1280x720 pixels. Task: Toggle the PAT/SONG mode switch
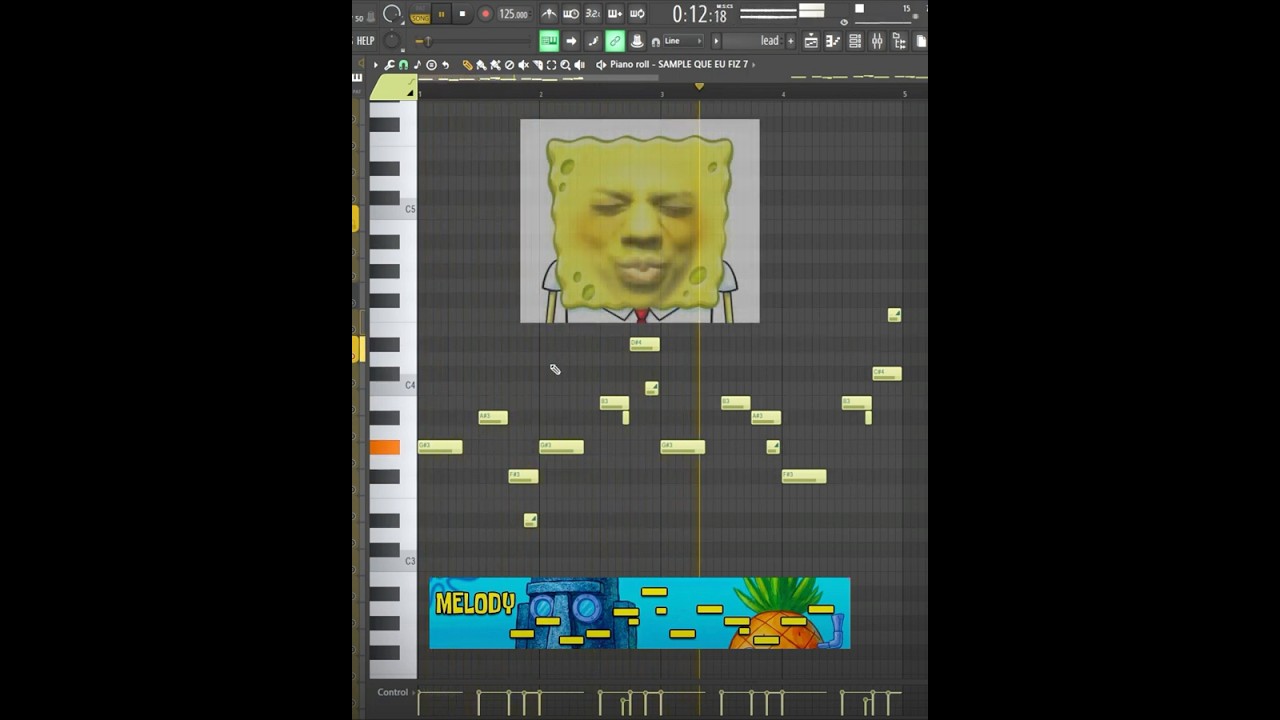point(420,14)
